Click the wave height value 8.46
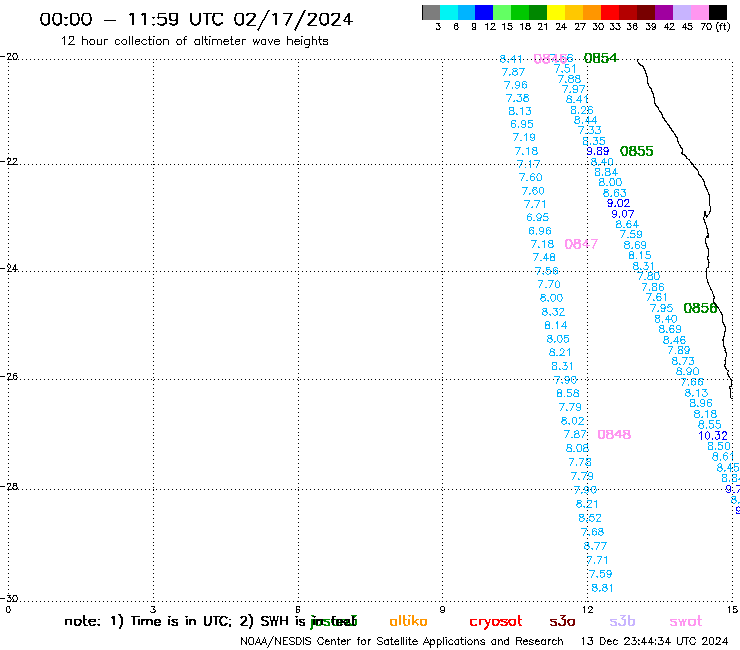Image resolution: width=740 pixels, height=650 pixels. click(674, 340)
